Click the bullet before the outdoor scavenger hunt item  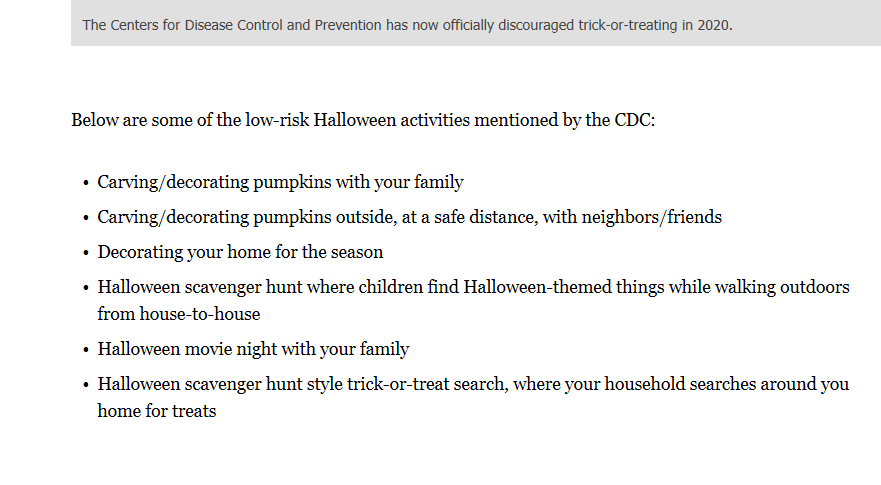pos(86,288)
